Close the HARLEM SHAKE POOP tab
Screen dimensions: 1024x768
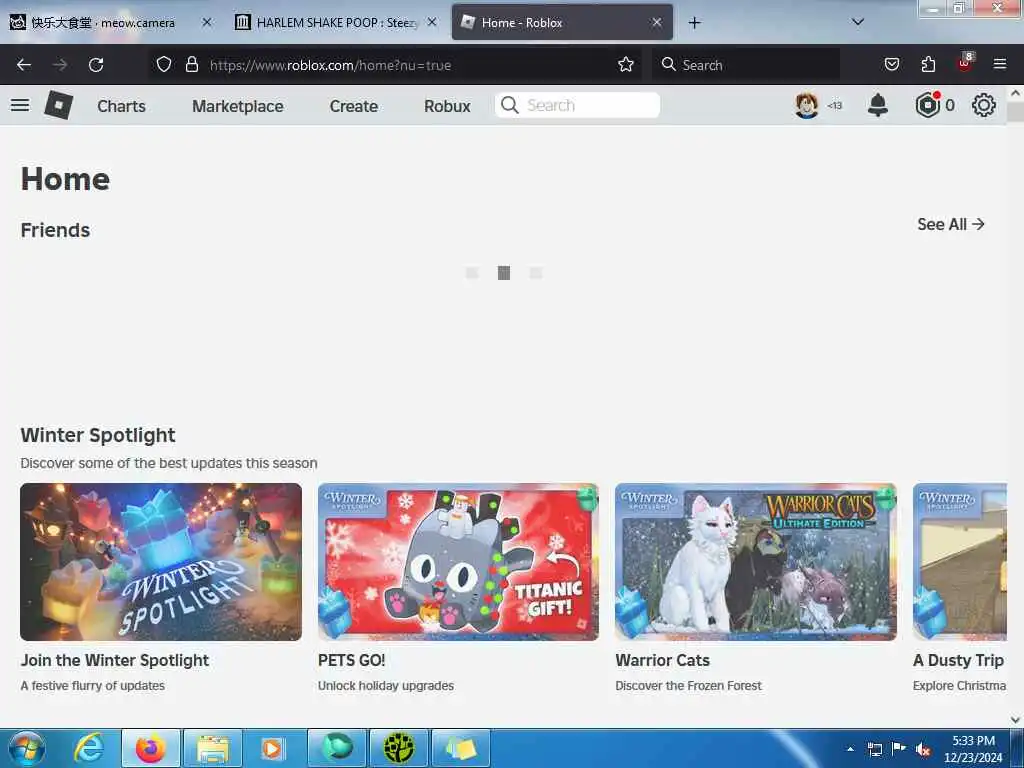point(432,22)
